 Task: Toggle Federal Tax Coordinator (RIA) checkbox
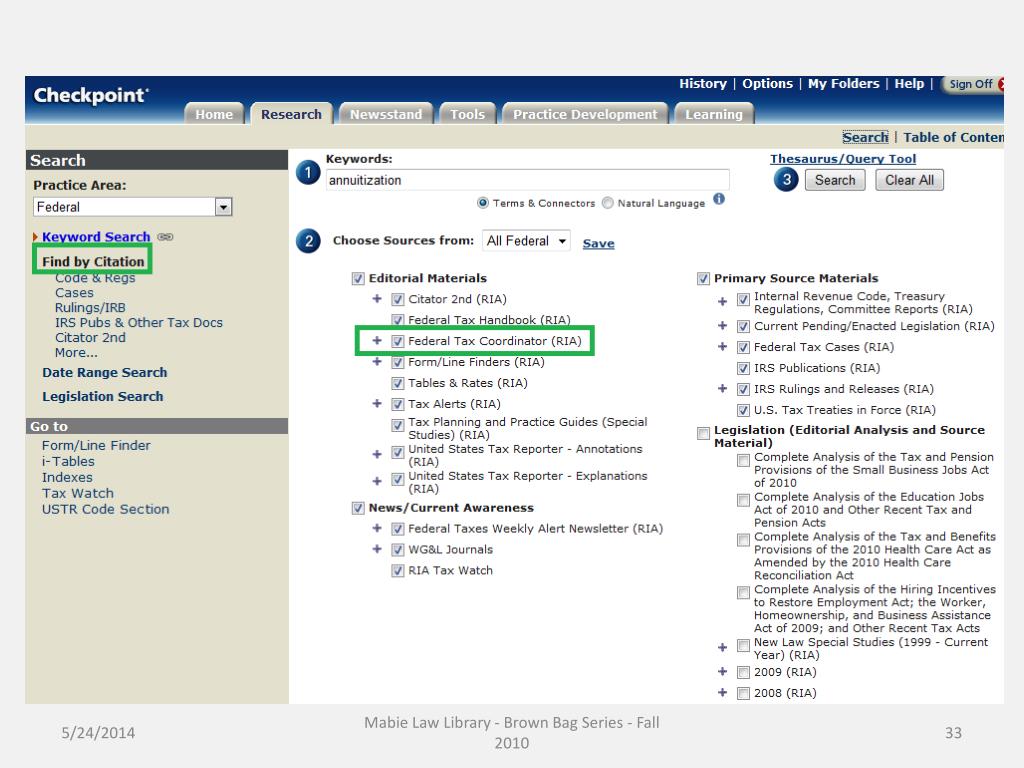tap(398, 342)
